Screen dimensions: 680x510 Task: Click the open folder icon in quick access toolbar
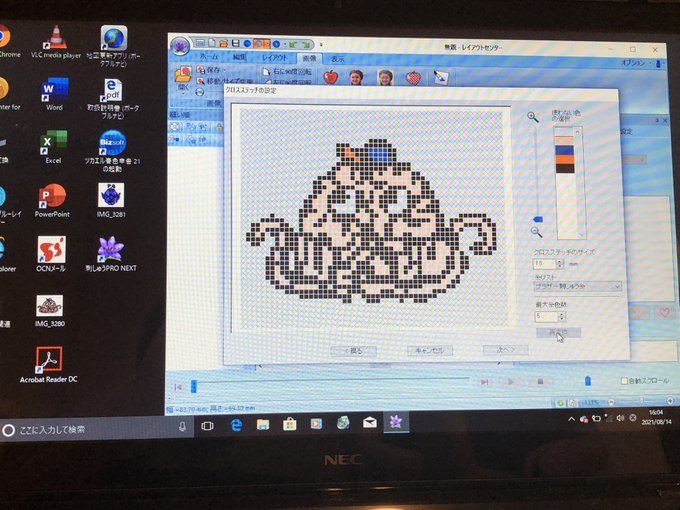click(223, 43)
